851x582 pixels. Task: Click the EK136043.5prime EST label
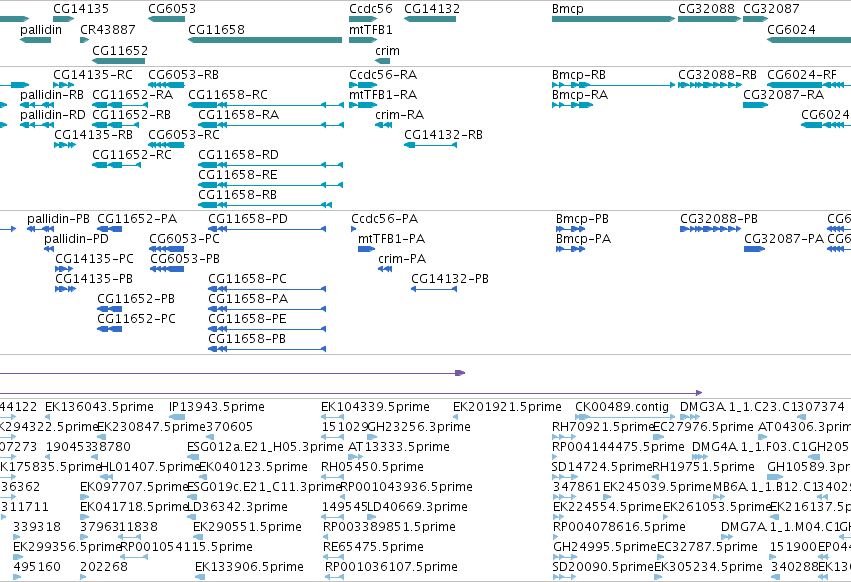click(99, 407)
